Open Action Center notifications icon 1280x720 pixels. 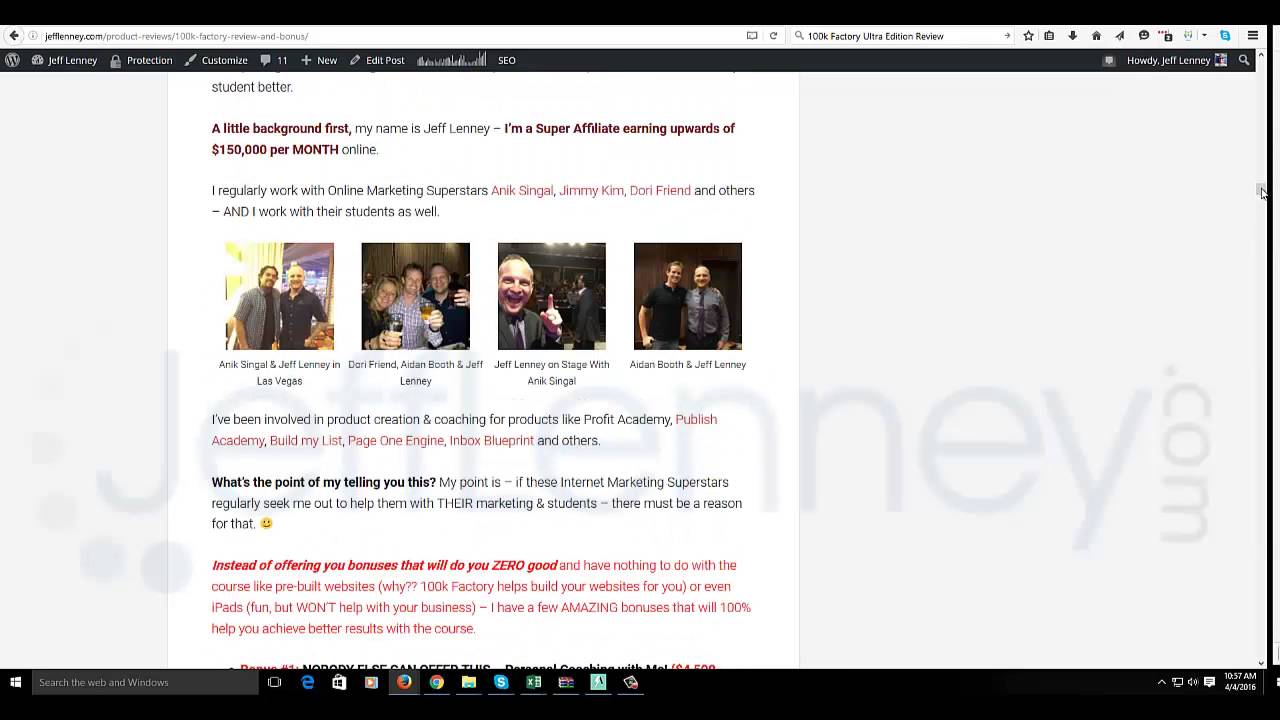click(x=1210, y=682)
